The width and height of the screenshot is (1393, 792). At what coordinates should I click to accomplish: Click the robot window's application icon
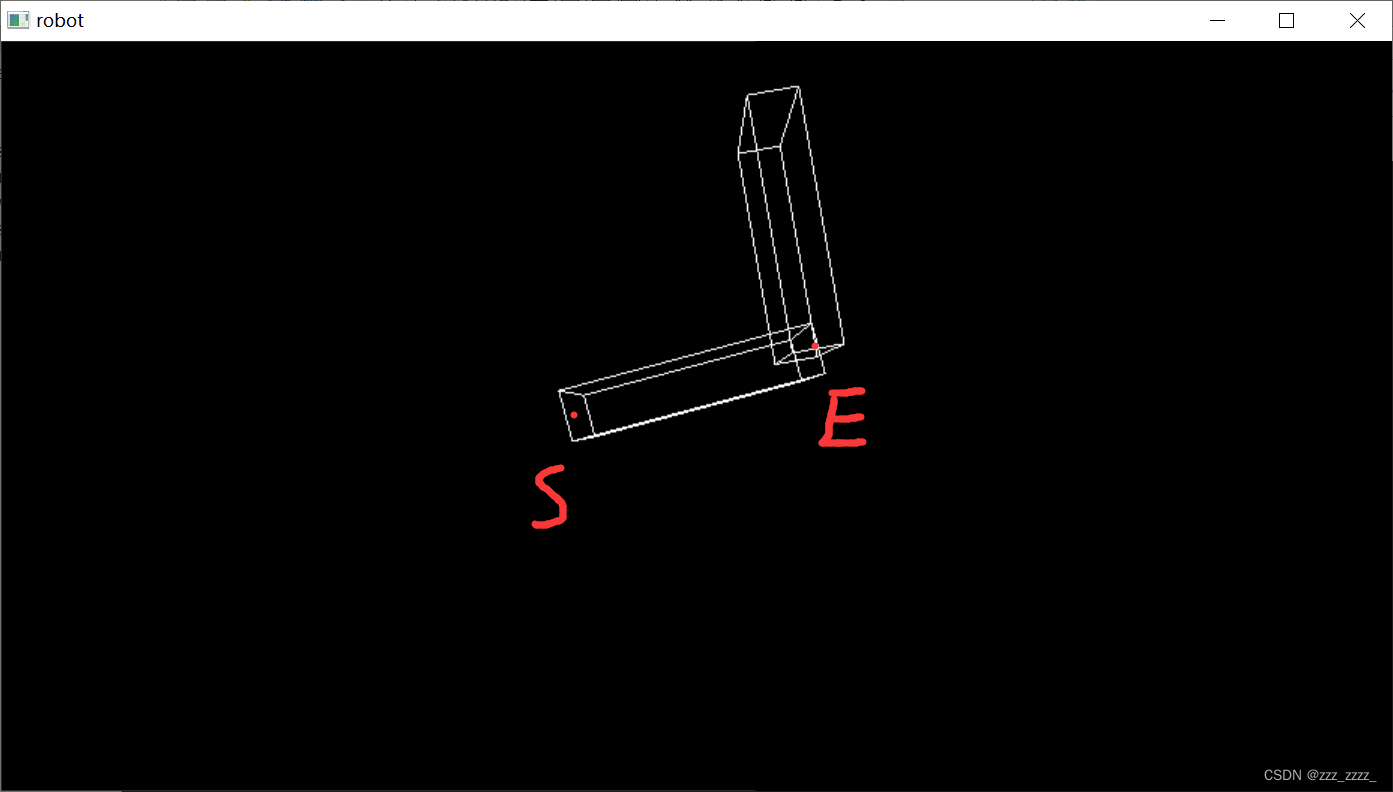[x=18, y=20]
